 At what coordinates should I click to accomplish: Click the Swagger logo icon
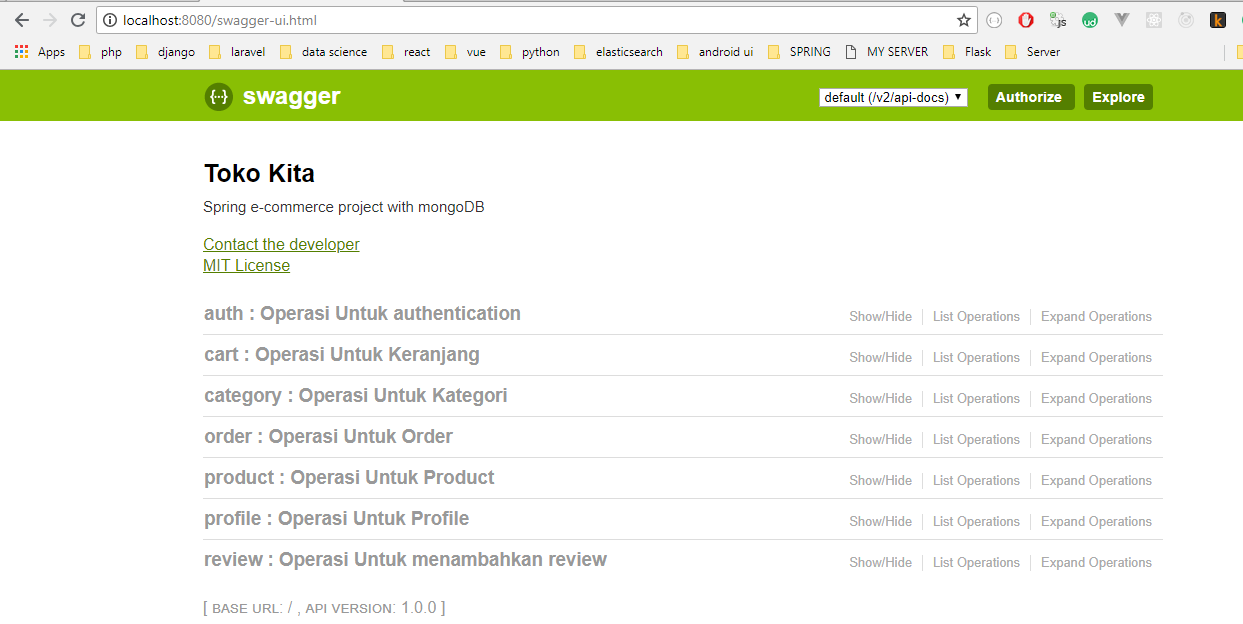click(x=218, y=96)
